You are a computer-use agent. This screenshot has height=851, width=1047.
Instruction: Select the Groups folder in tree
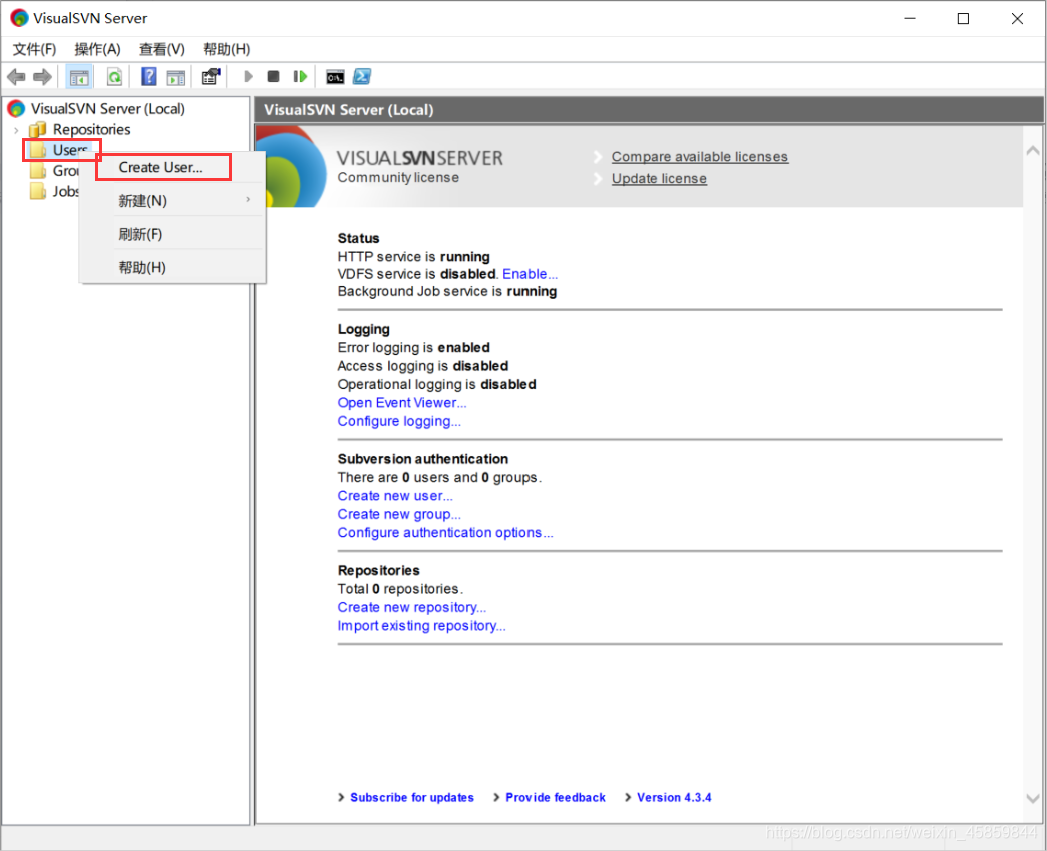pos(54,171)
